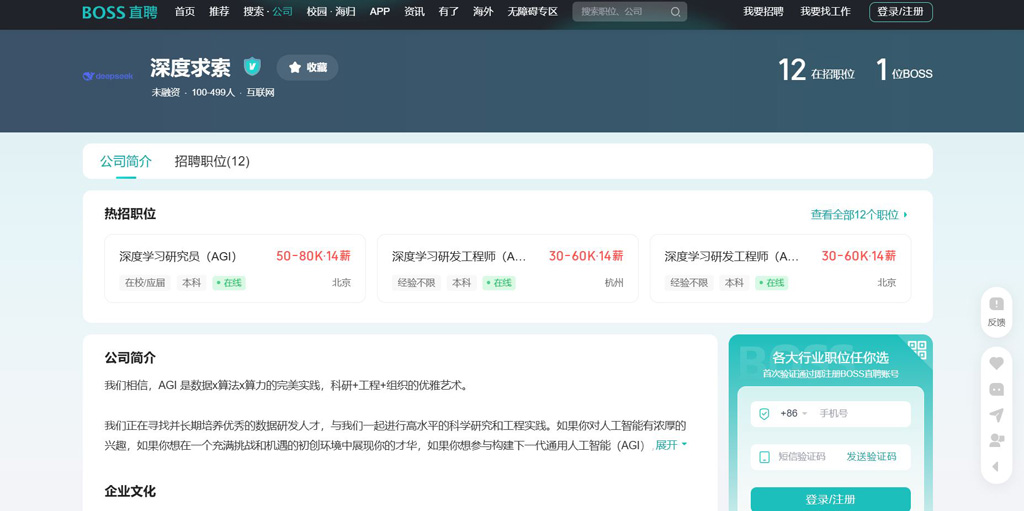Open 校园·海归 menu item
1024x511 pixels.
coord(331,12)
